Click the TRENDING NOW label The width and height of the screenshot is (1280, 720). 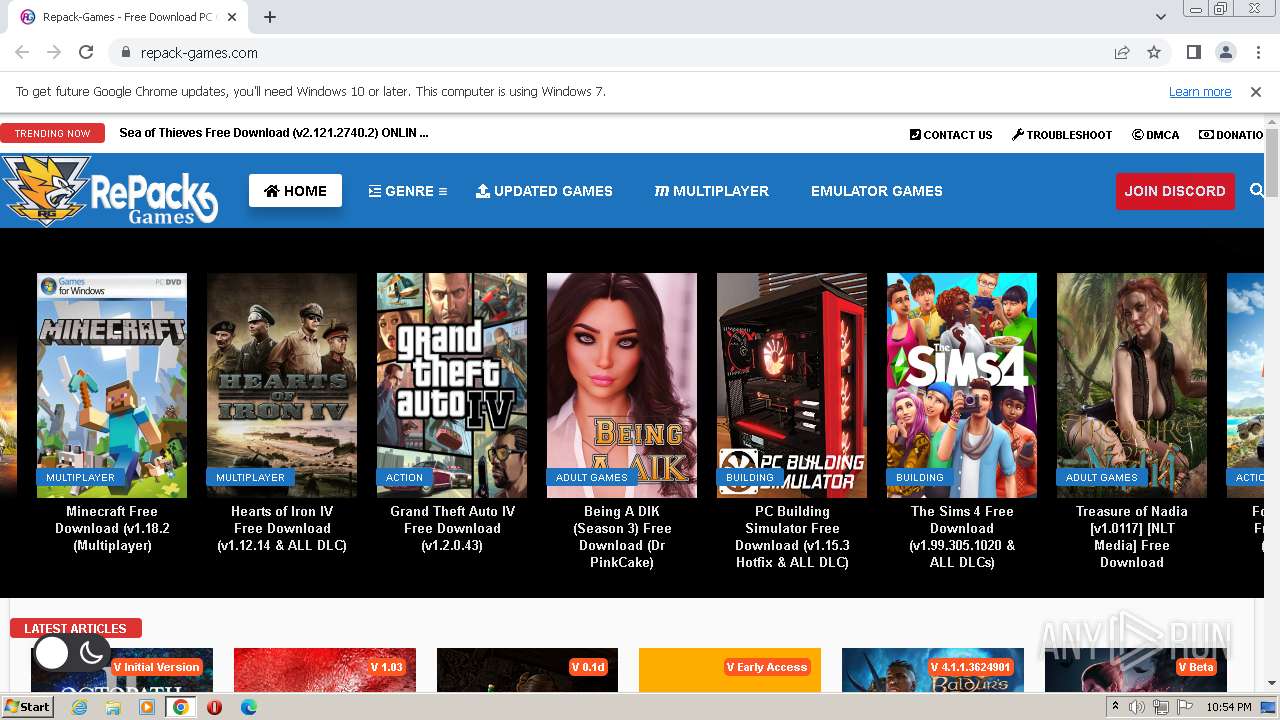coord(52,133)
